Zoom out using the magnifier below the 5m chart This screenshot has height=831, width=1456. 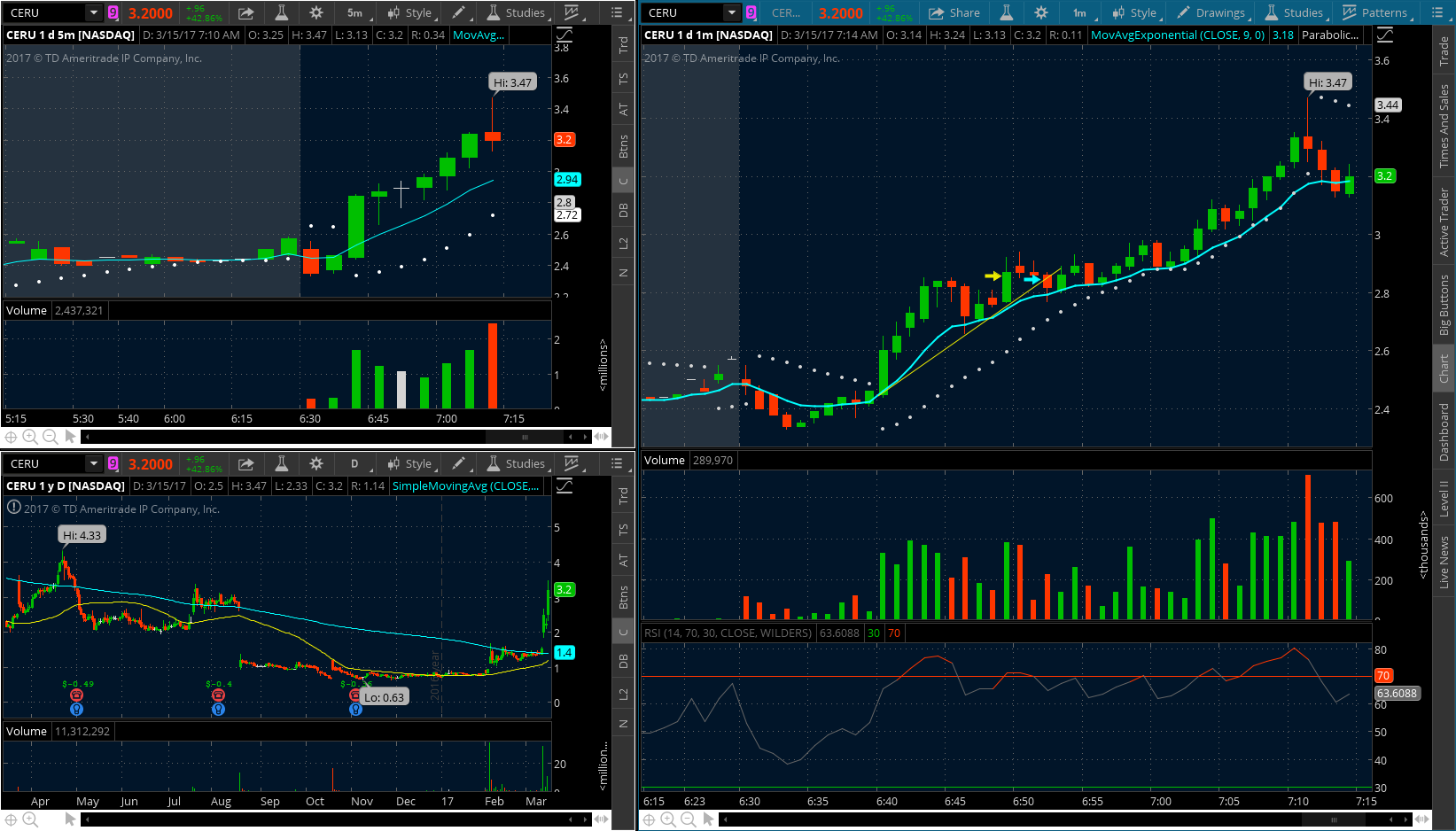(50, 437)
